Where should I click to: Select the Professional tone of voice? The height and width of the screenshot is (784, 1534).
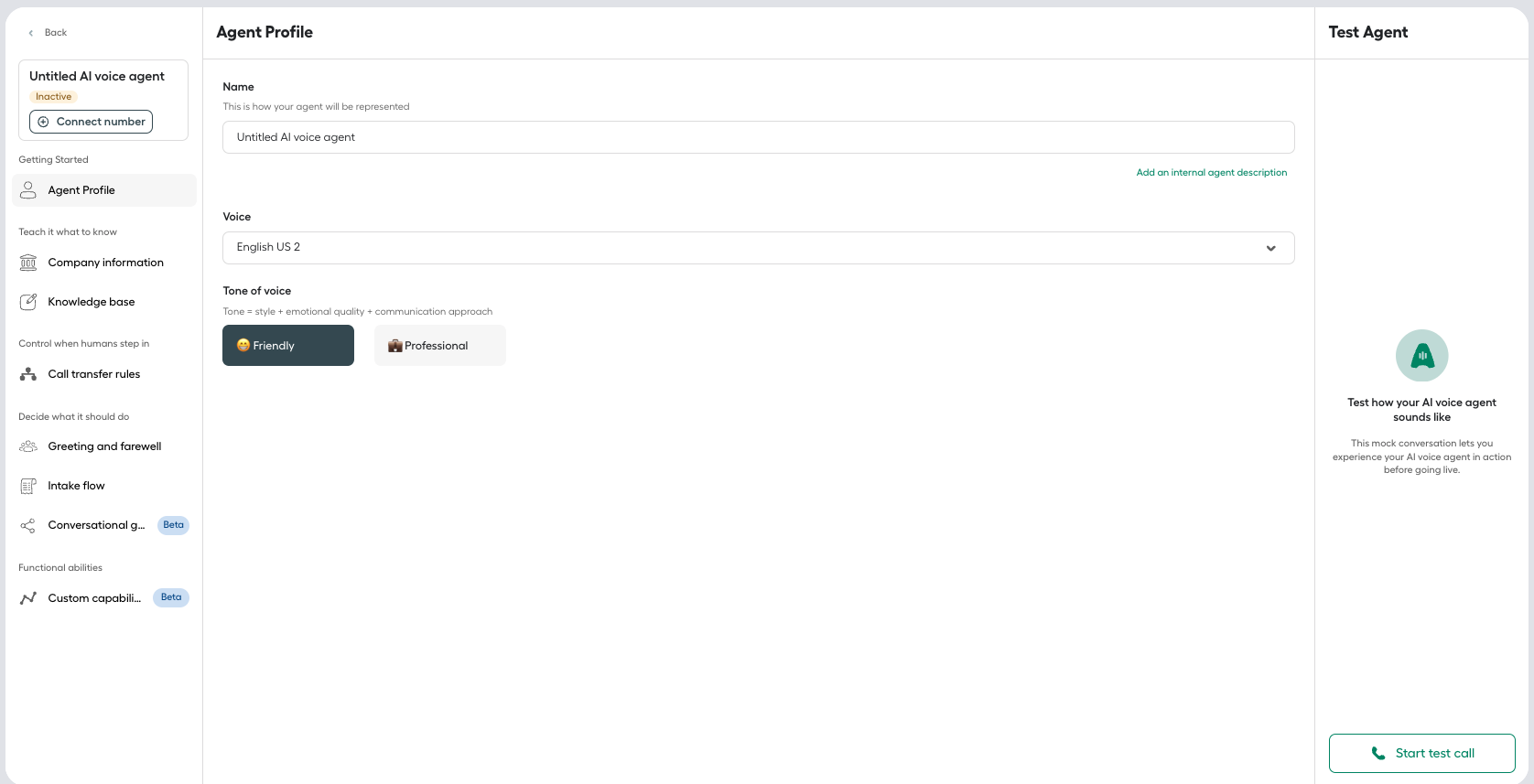pyautogui.click(x=440, y=346)
